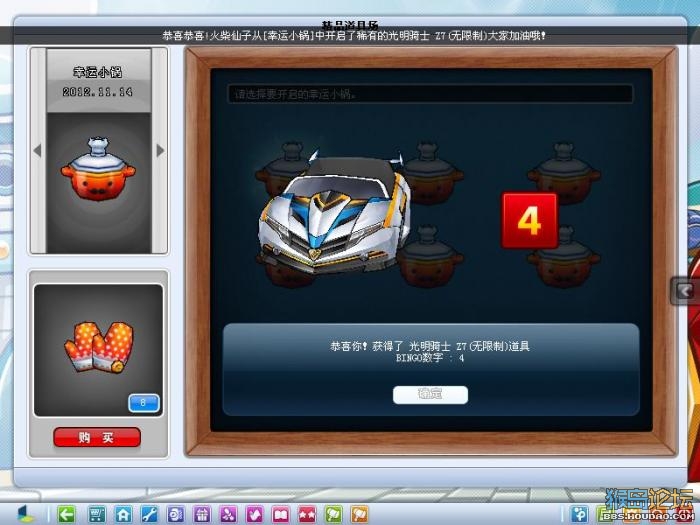The width and height of the screenshot is (700, 525).
Task: Click the purple three-petal icon
Action: click(x=228, y=514)
